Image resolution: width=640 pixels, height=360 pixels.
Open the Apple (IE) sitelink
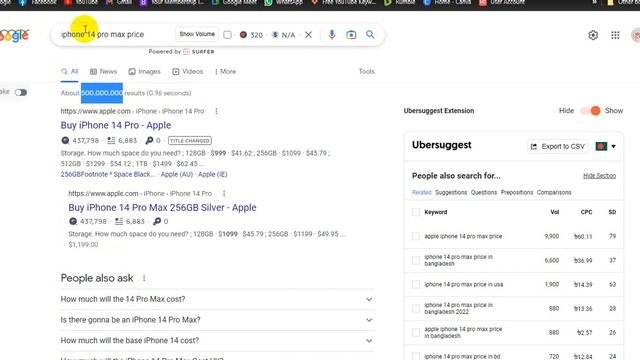pos(213,174)
